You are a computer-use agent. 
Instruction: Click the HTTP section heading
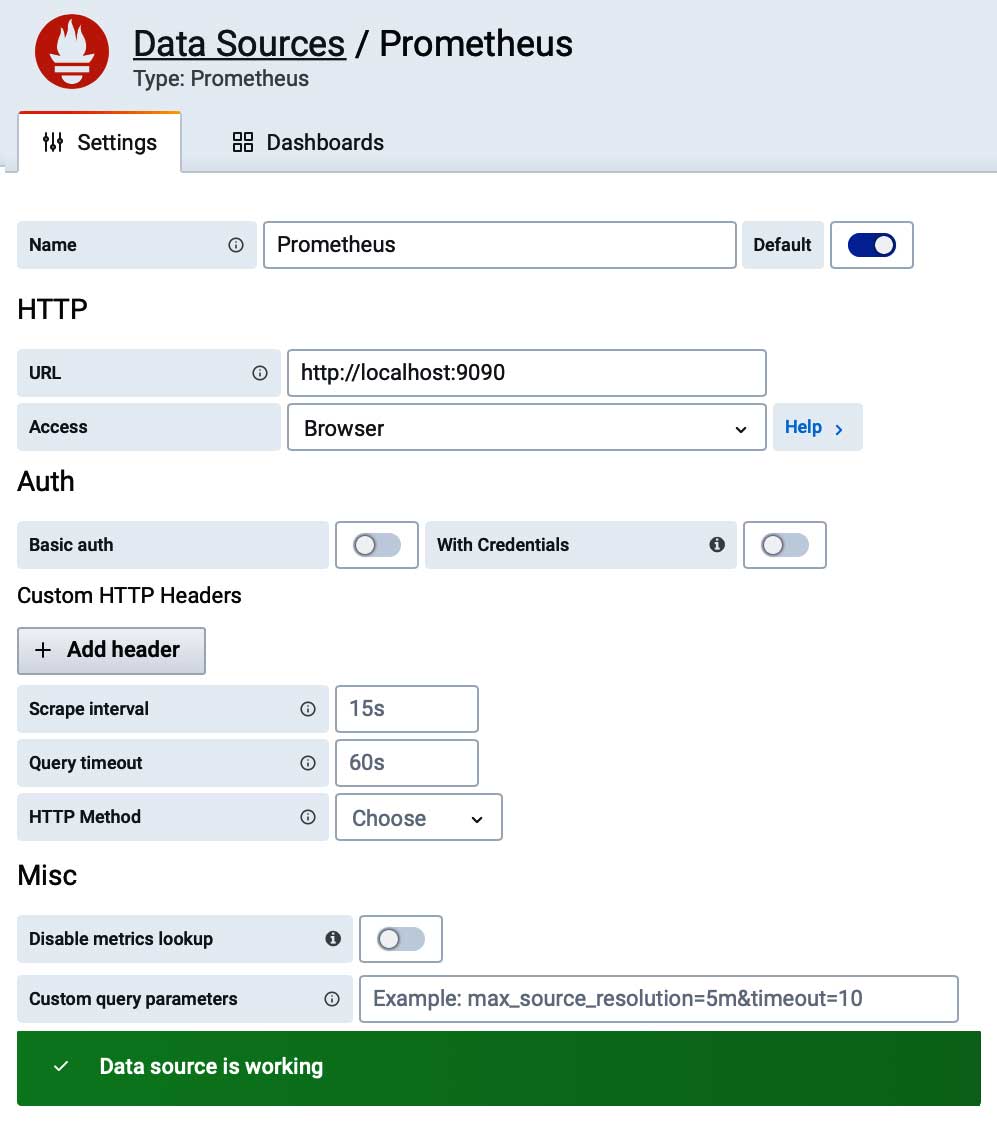tap(52, 309)
